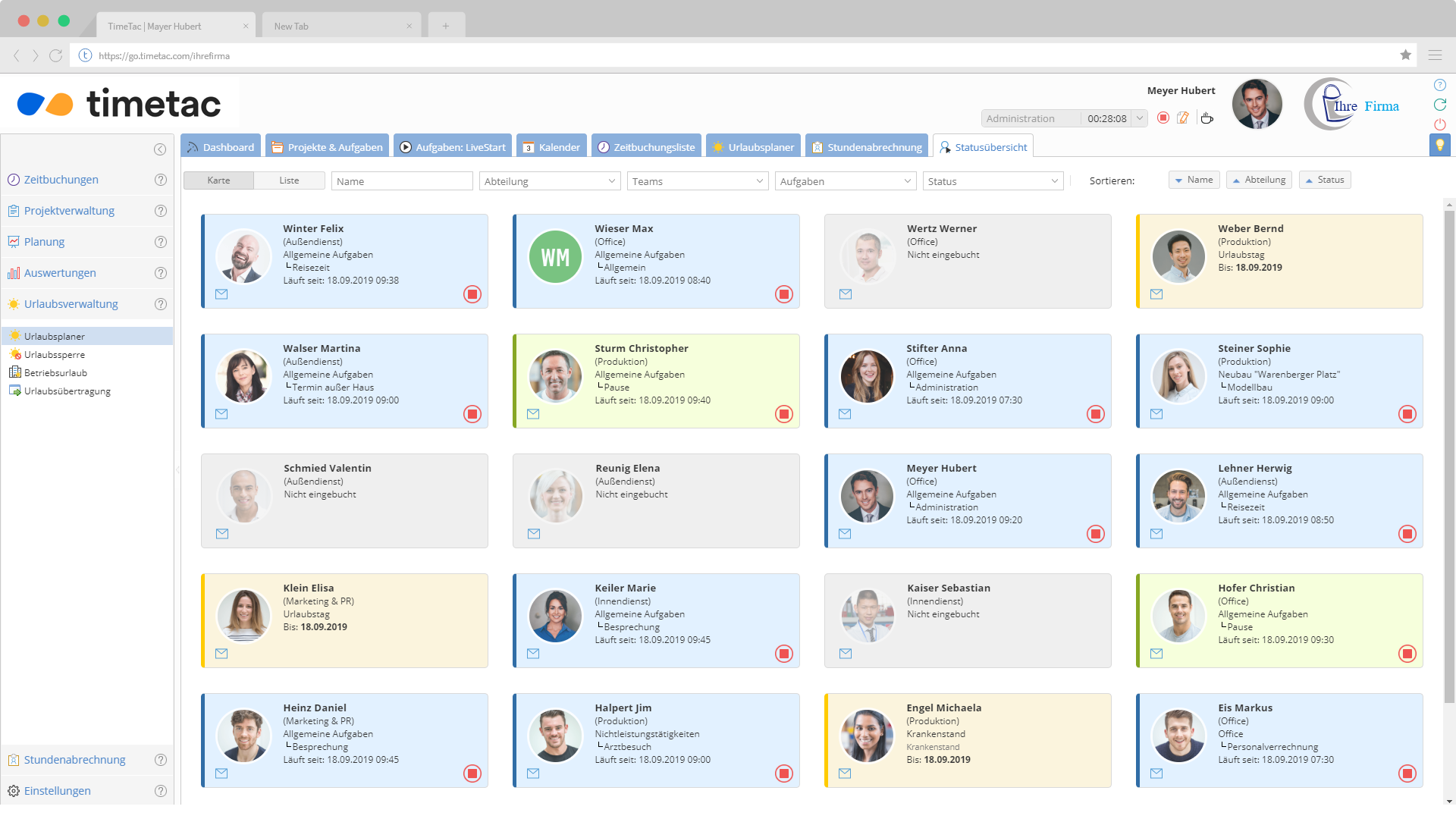Open the Abteilung filter dropdown

(549, 181)
